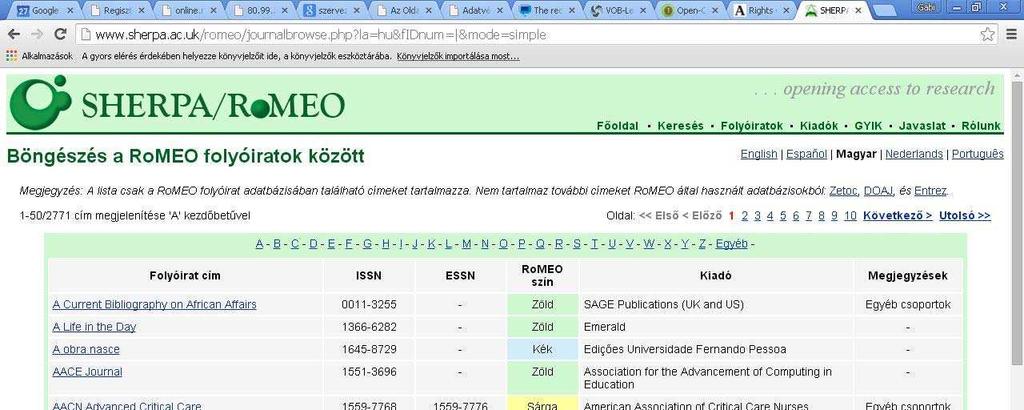Browse journals starting with letter Z
The image size is (1024, 410).
click(701, 244)
